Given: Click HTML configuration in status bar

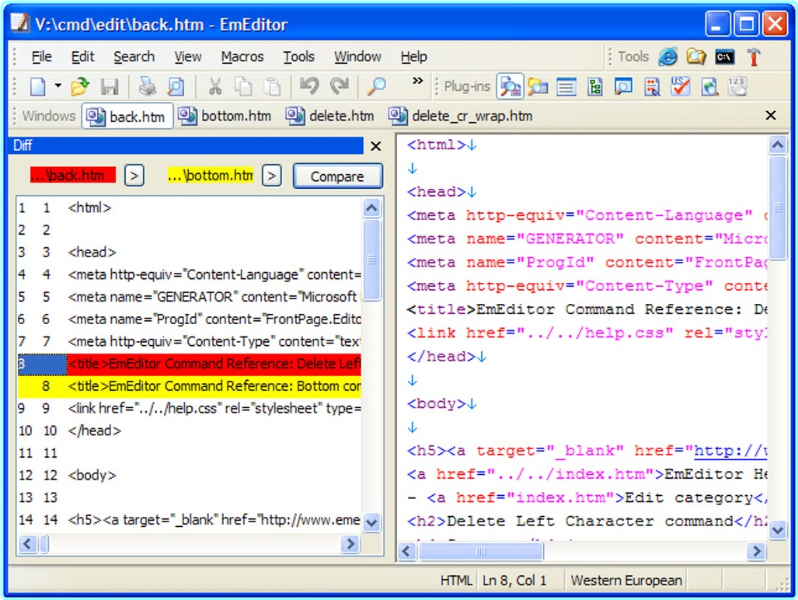Looking at the screenshot, I should (x=456, y=581).
